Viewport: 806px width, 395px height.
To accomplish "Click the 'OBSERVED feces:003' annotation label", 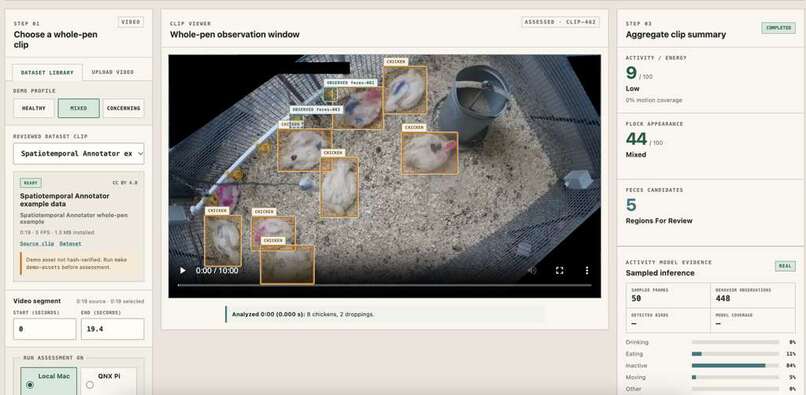I will pos(316,110).
